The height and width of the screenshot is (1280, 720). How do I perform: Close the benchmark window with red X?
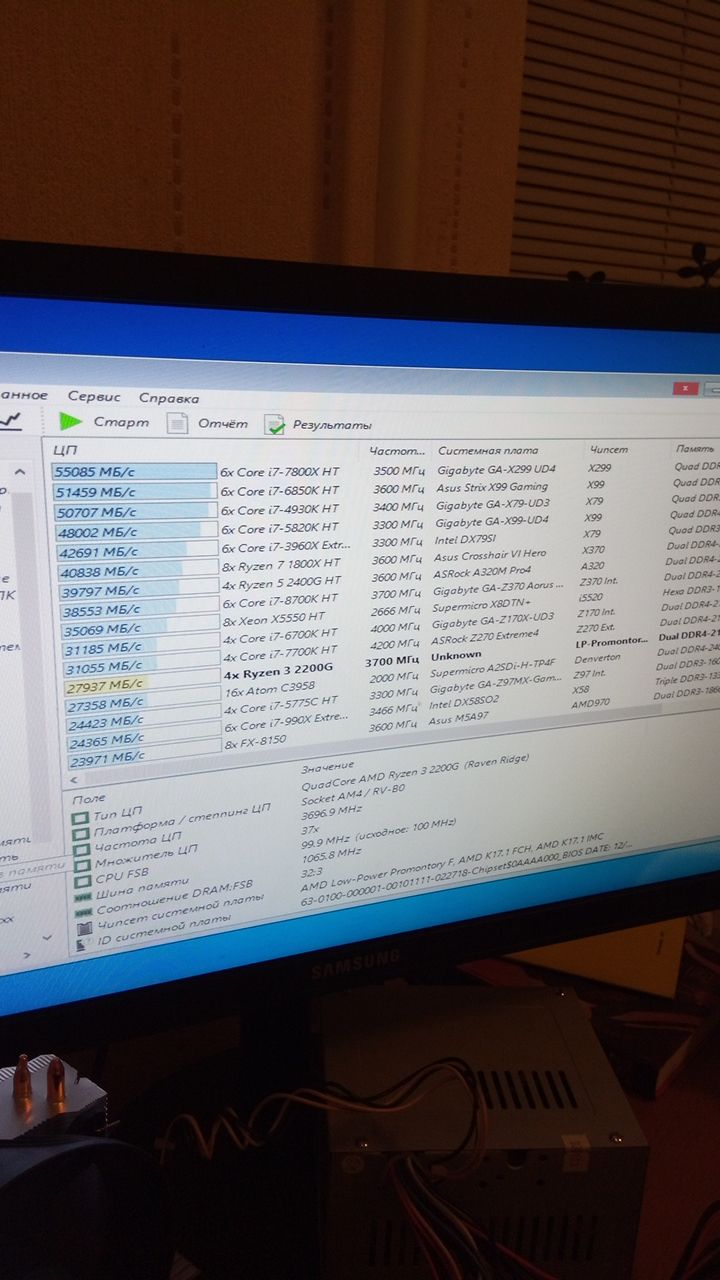click(x=684, y=387)
